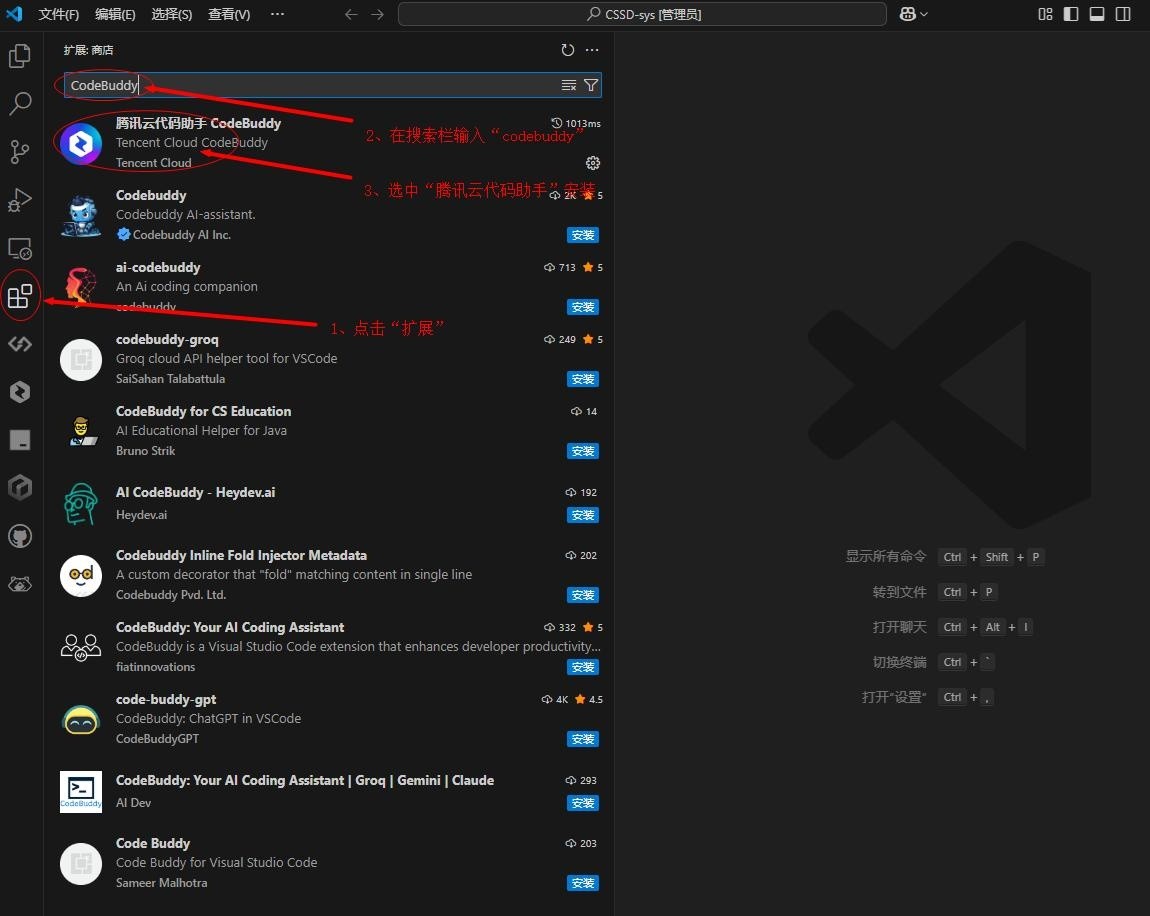Image resolution: width=1150 pixels, height=916 pixels.
Task: Open the CodeBuddy view in activity bar
Action: coord(20,392)
